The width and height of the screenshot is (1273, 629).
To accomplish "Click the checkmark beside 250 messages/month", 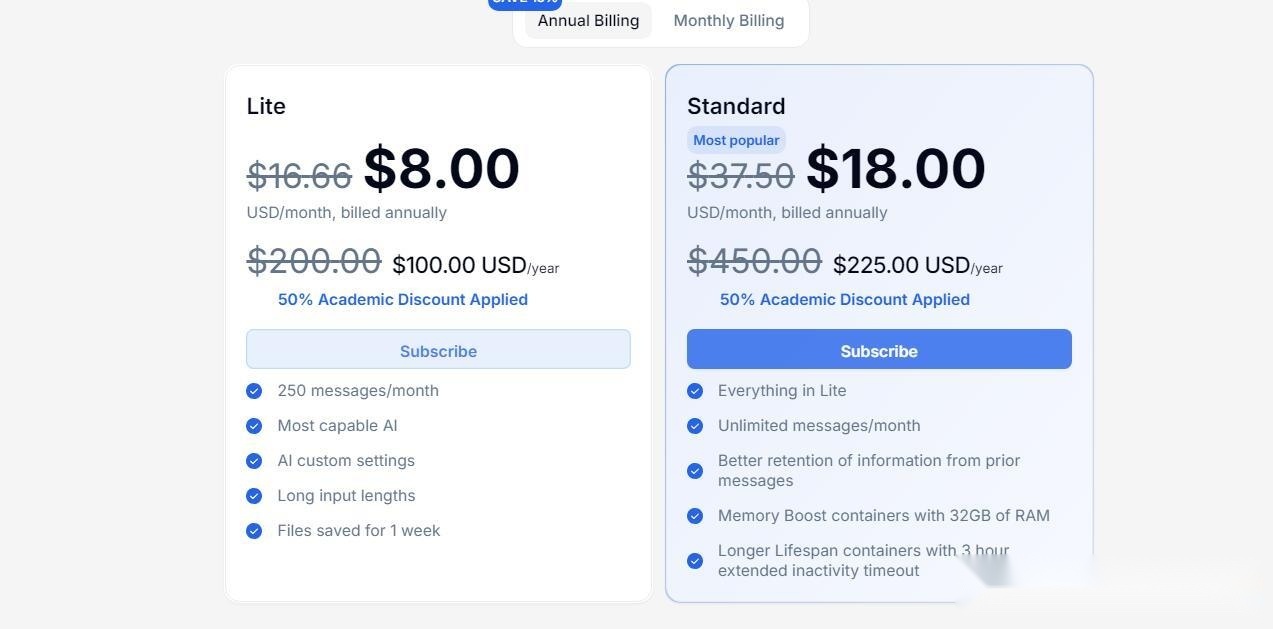I will click(254, 391).
